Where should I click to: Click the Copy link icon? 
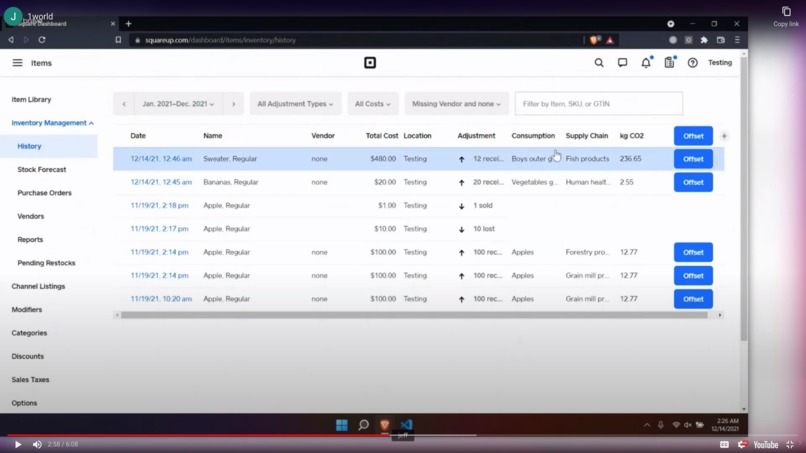[786, 11]
